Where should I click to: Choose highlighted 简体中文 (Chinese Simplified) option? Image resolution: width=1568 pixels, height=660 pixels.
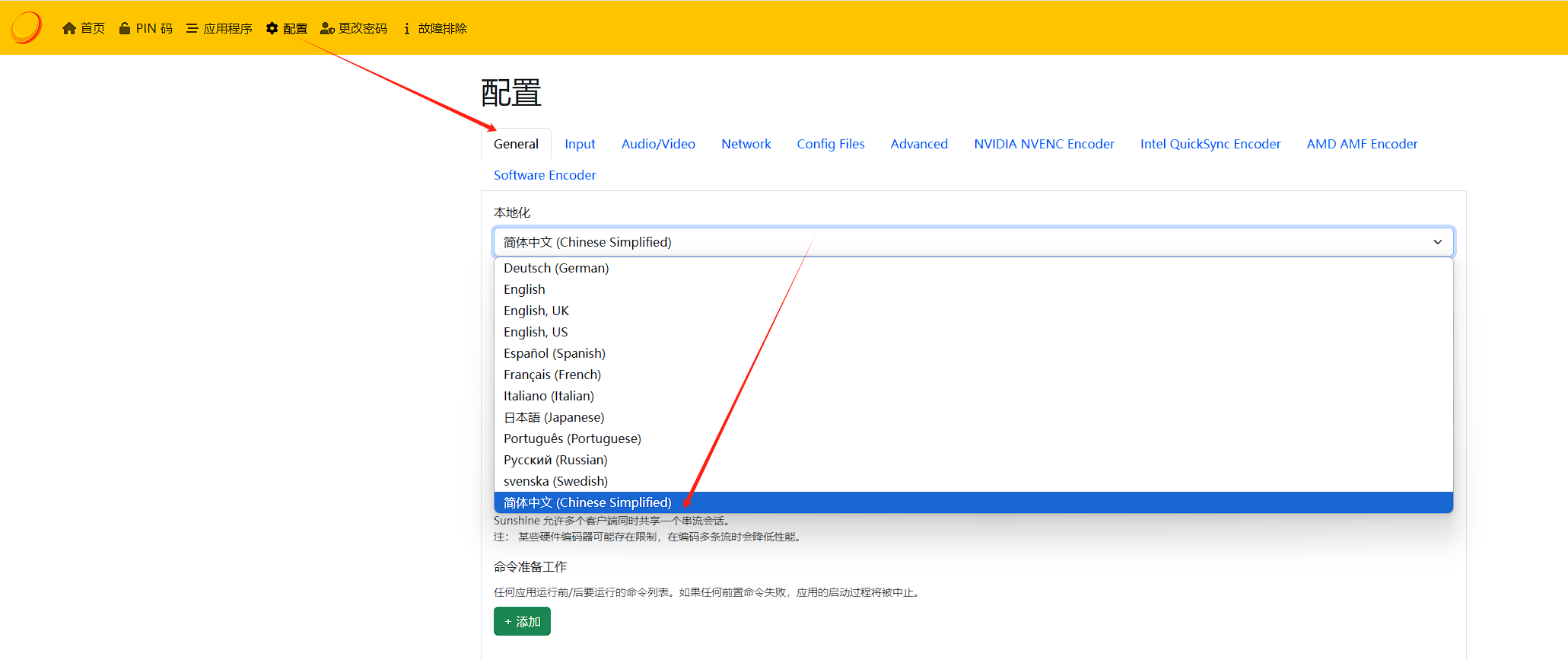(974, 502)
